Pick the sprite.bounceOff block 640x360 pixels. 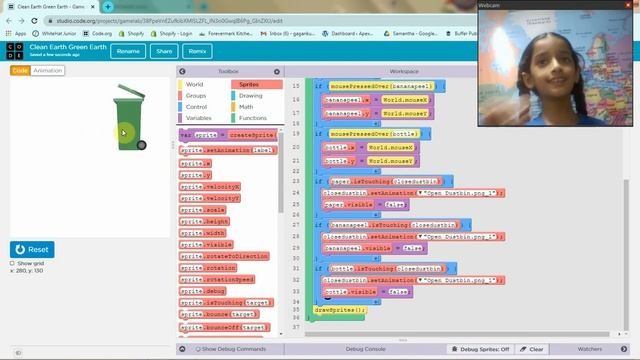coord(224,327)
